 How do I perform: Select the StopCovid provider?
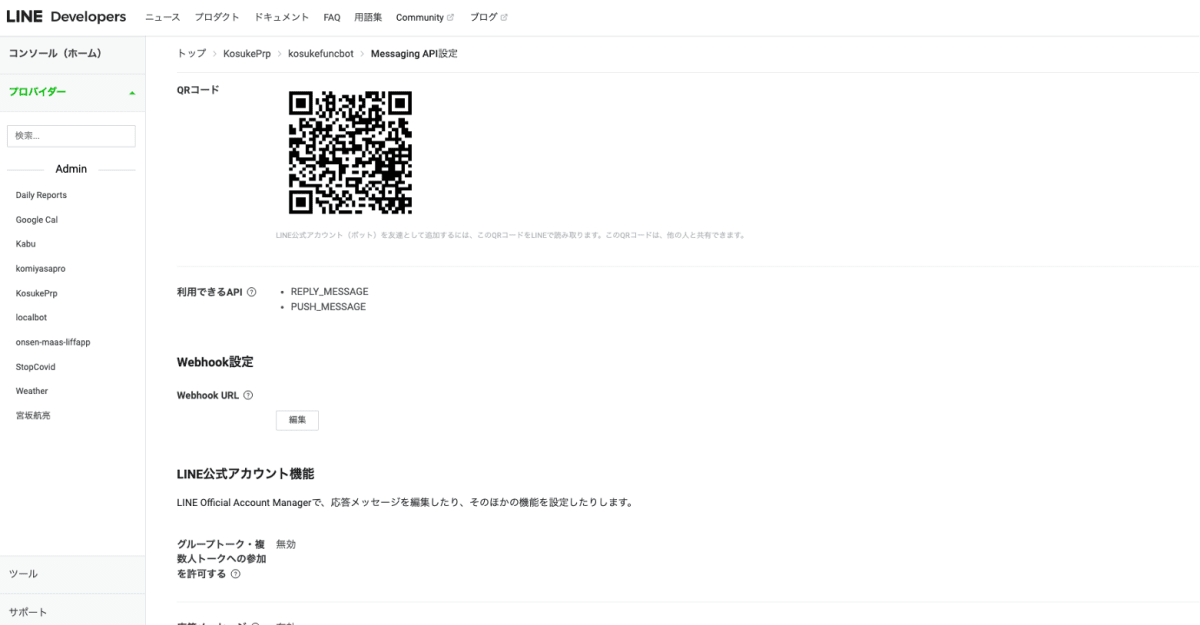[x=36, y=367]
